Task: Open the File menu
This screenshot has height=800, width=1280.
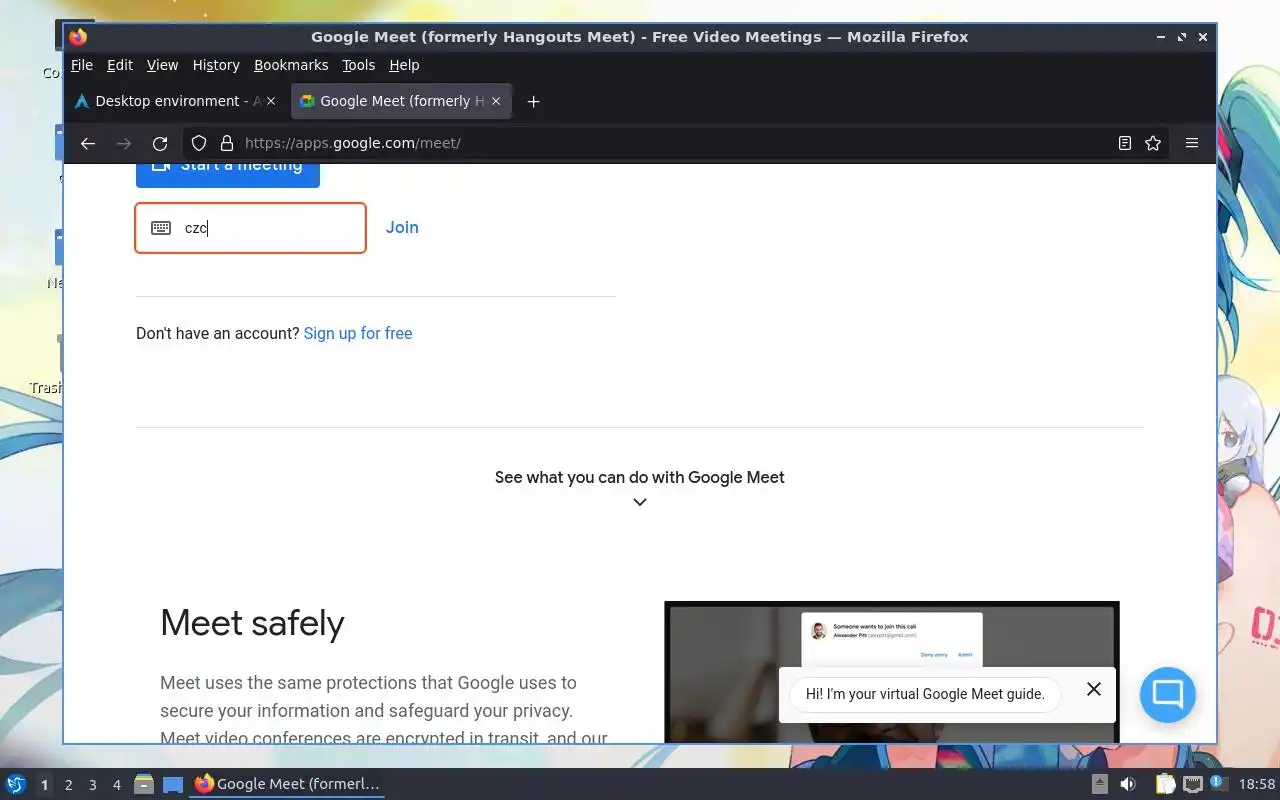Action: tap(82, 65)
